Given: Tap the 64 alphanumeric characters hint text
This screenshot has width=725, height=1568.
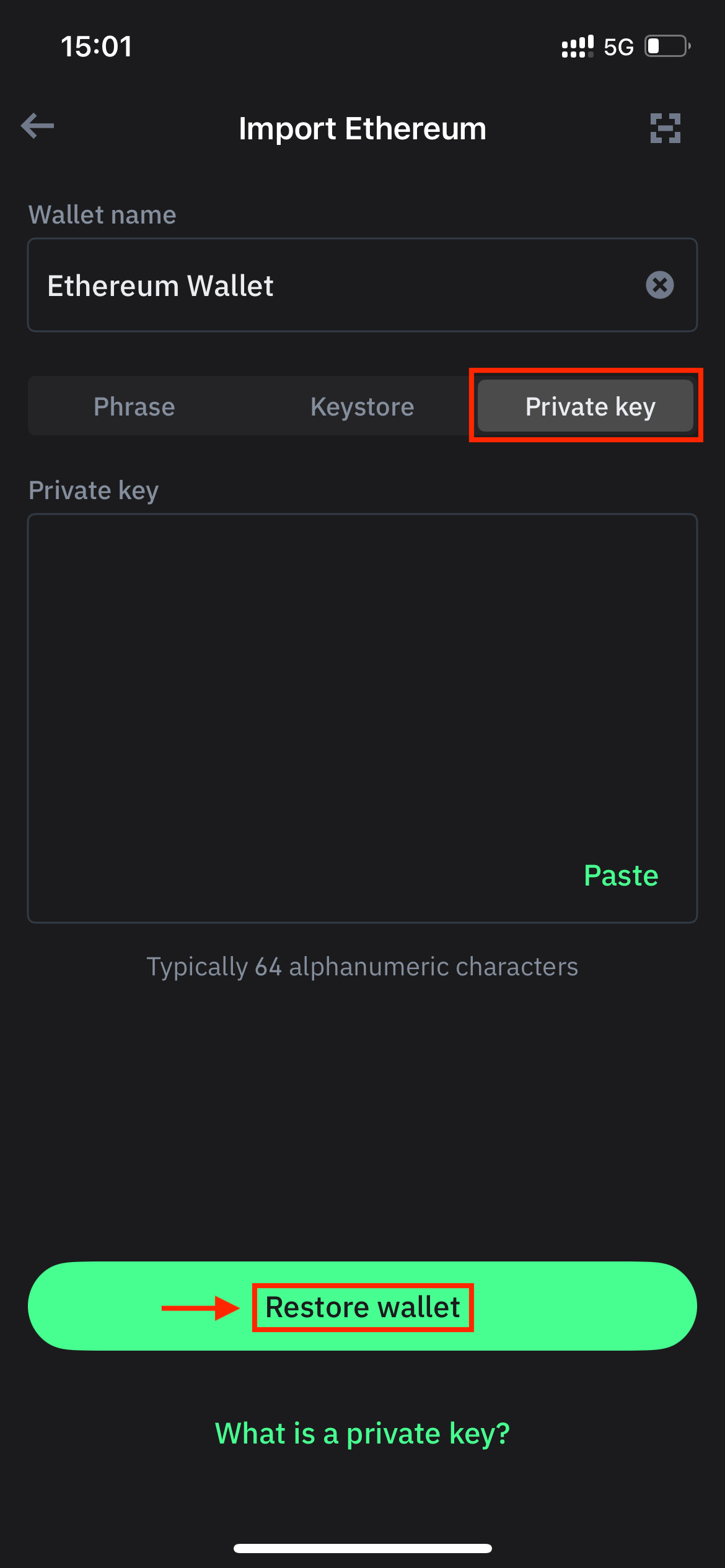Looking at the screenshot, I should click(362, 967).
